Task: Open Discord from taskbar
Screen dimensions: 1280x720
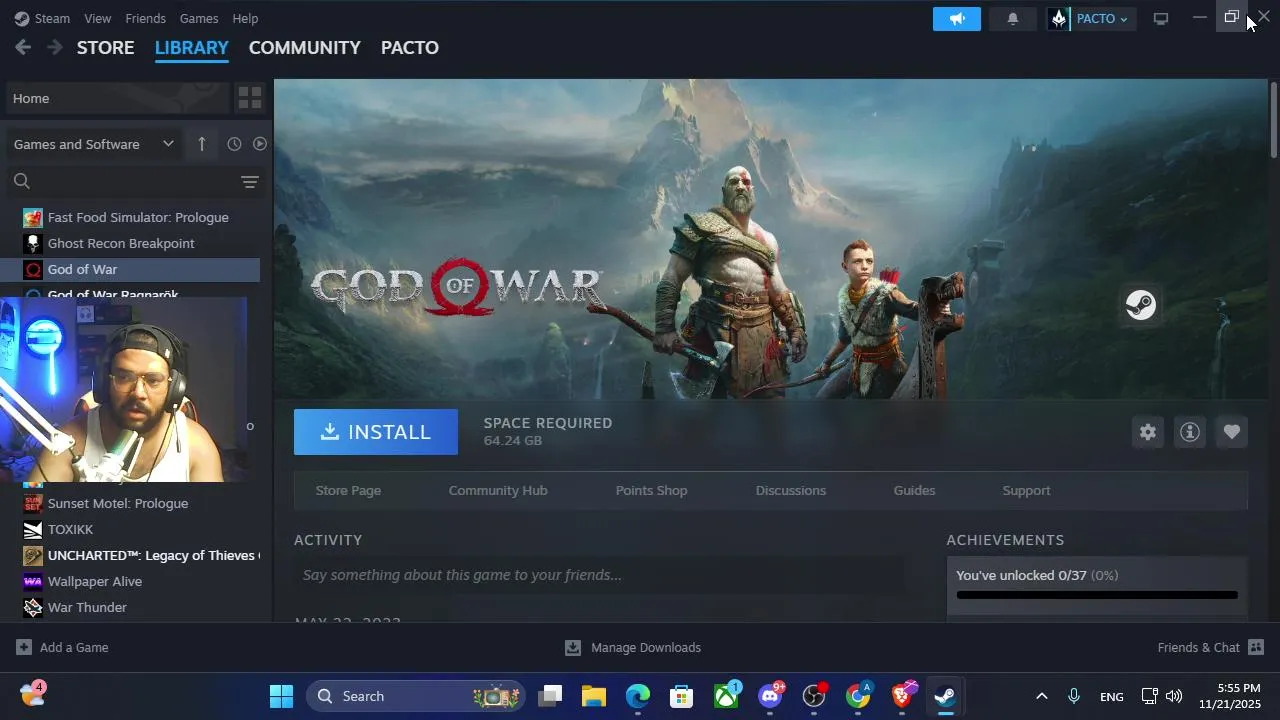Action: (770, 696)
